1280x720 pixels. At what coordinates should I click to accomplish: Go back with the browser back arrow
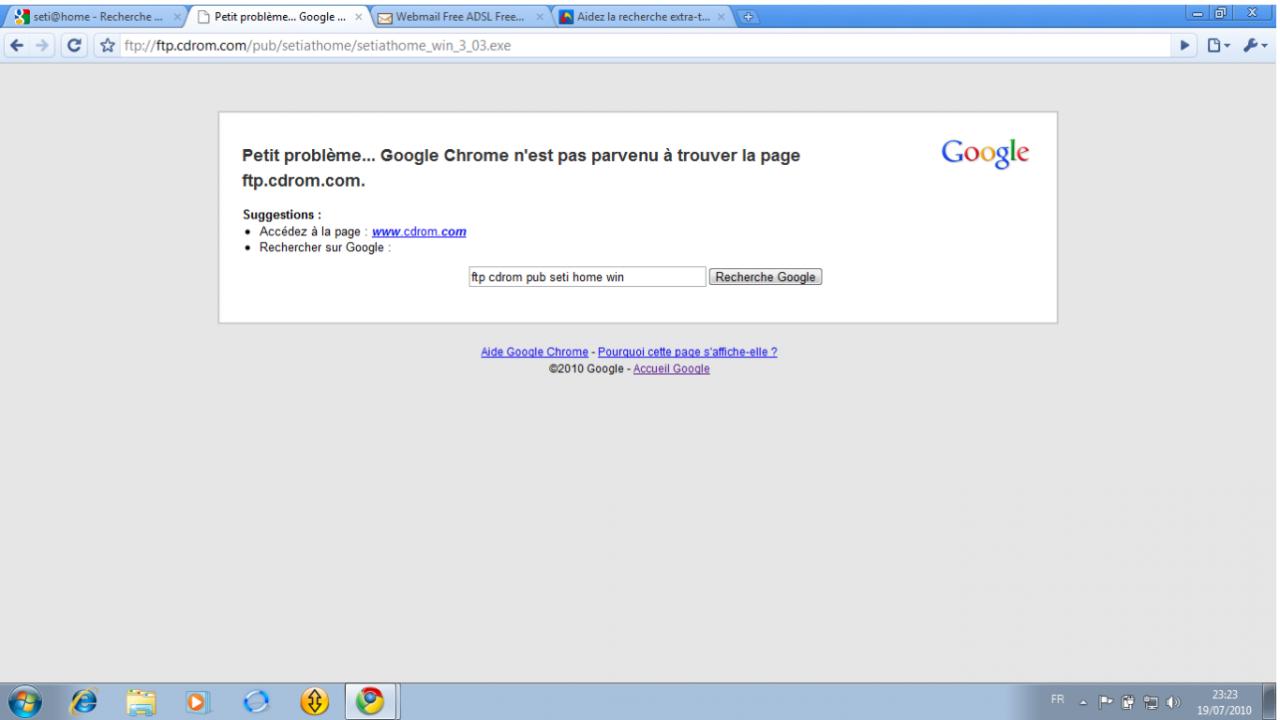click(17, 46)
